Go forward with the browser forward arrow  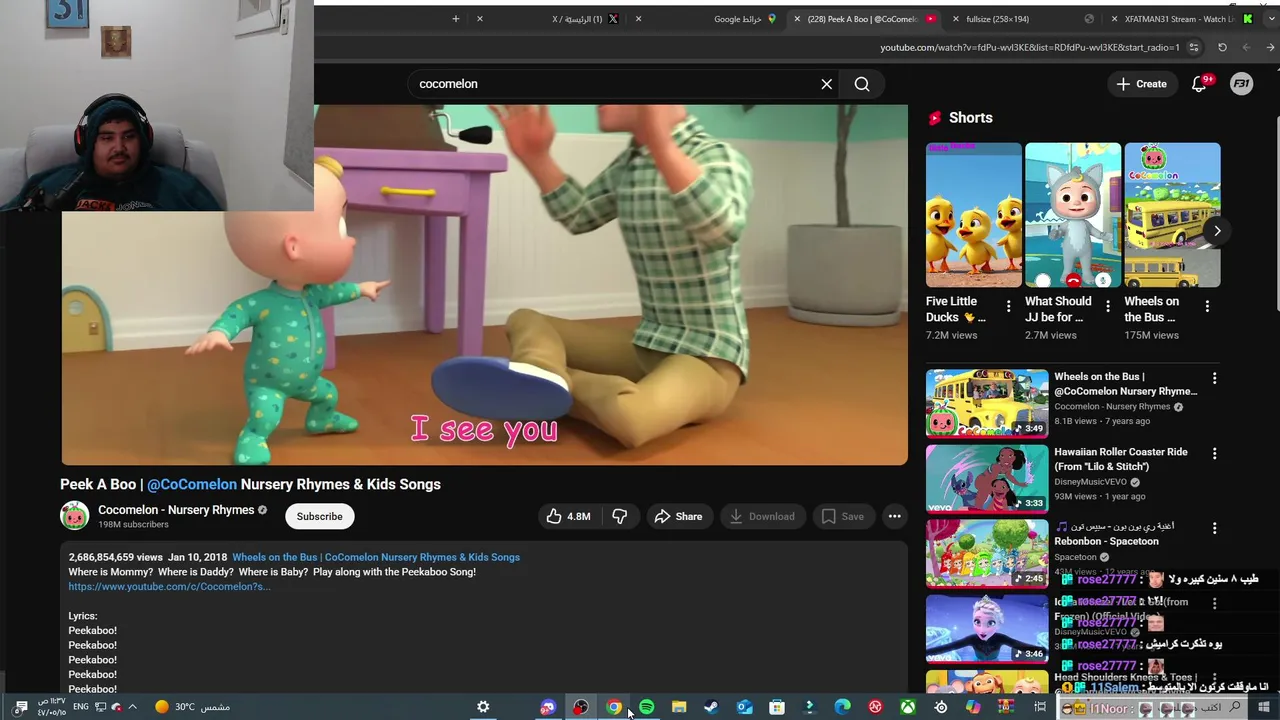tap(1246, 47)
